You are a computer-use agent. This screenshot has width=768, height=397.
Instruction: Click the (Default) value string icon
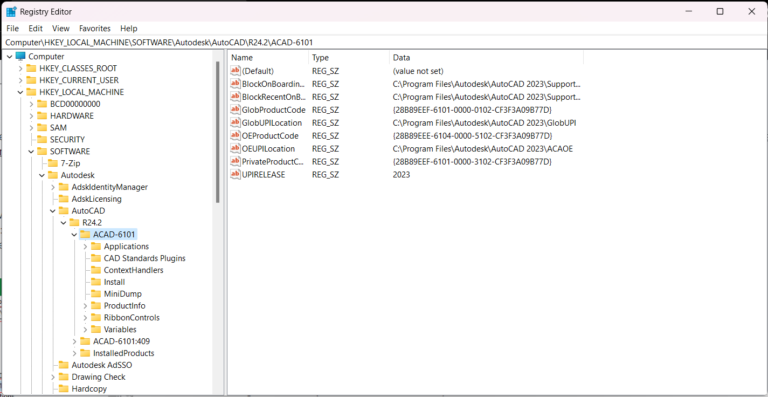click(x=236, y=71)
